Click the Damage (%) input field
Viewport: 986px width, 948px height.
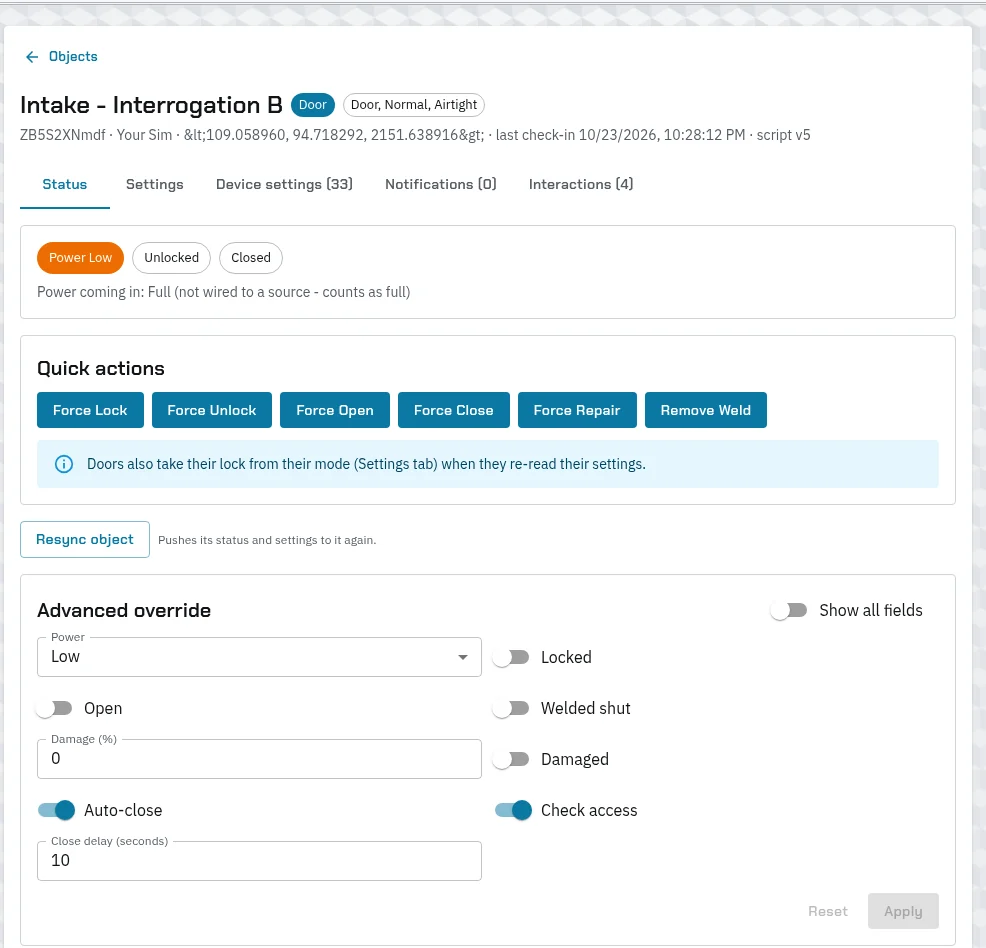pos(259,759)
